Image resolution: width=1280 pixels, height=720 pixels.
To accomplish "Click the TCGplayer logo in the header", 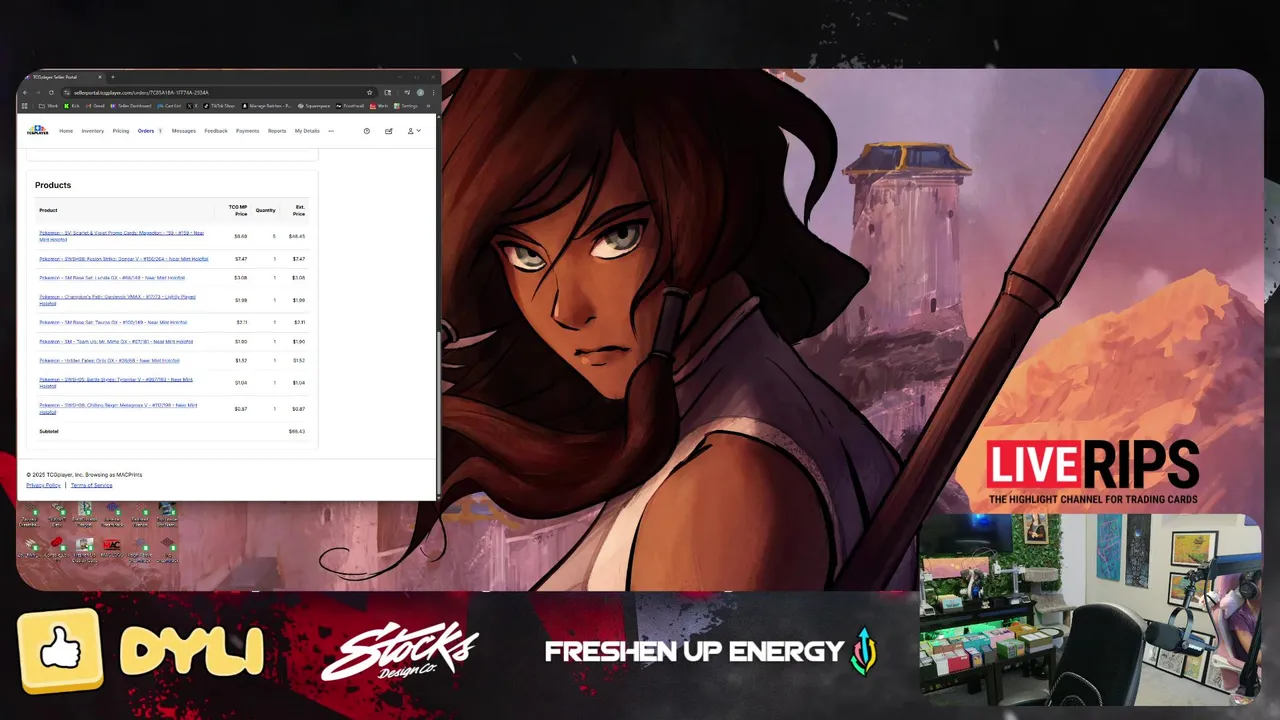I will pos(37,131).
